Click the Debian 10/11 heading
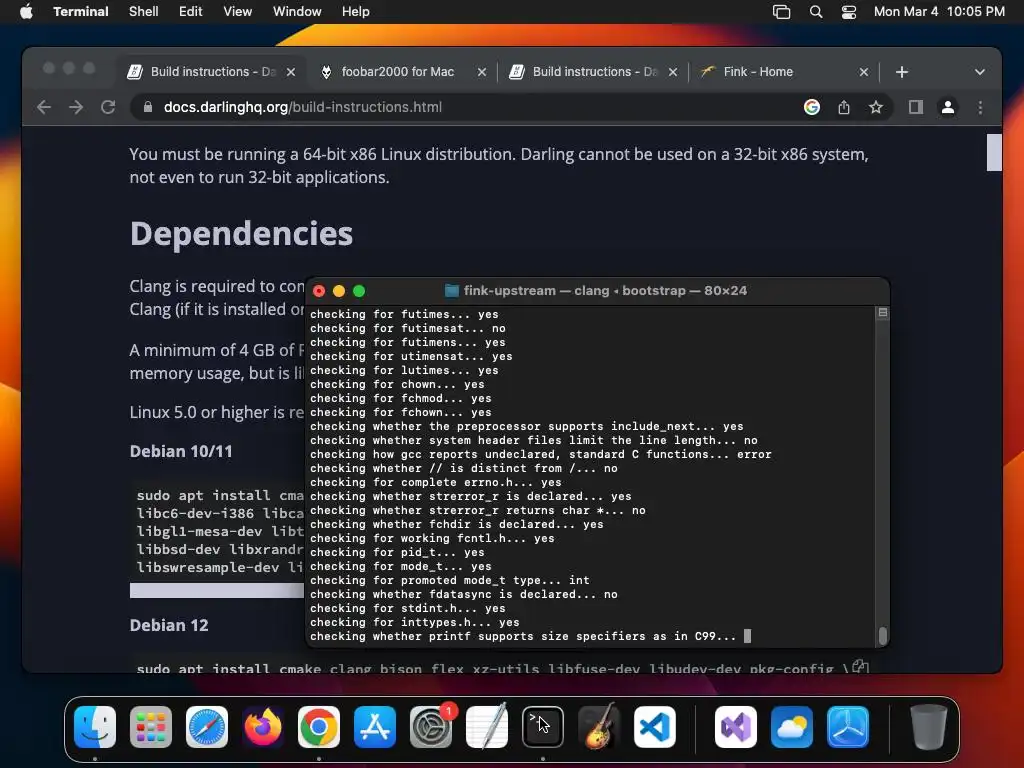The height and width of the screenshot is (768, 1024). (x=181, y=451)
